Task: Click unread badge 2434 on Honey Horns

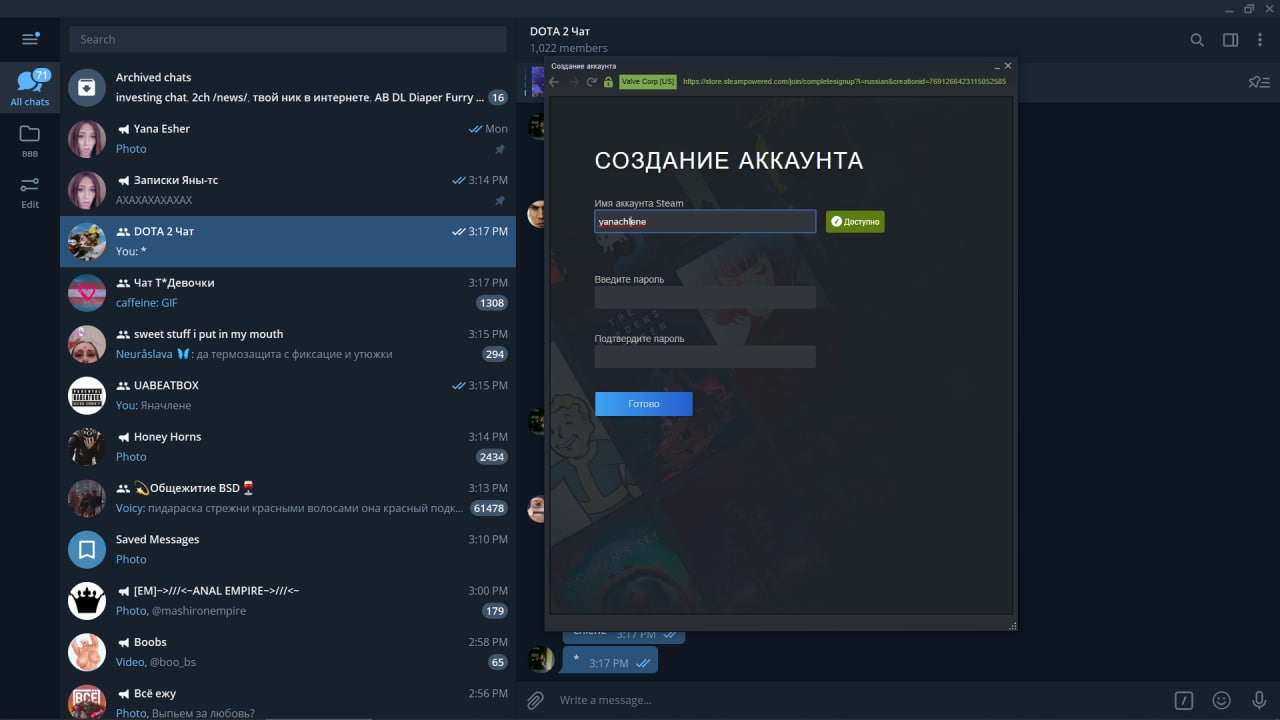Action: [491, 457]
